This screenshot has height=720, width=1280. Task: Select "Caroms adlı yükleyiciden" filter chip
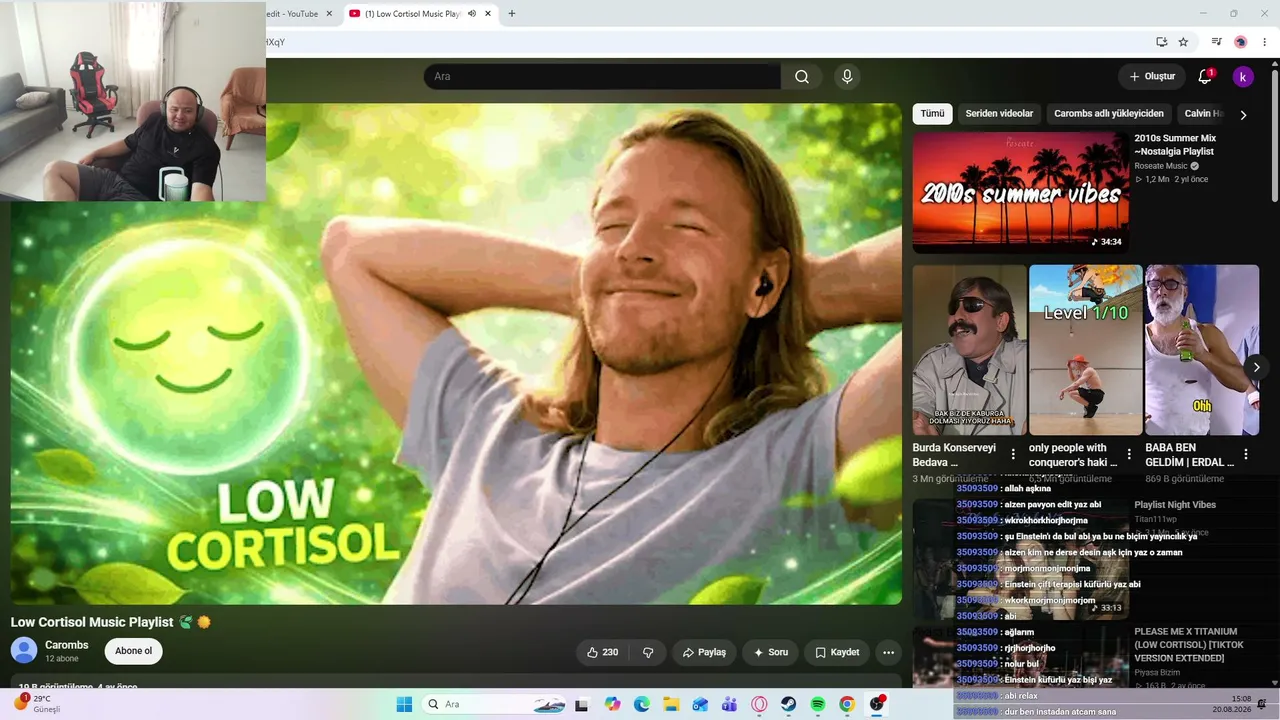pyautogui.click(x=1109, y=114)
